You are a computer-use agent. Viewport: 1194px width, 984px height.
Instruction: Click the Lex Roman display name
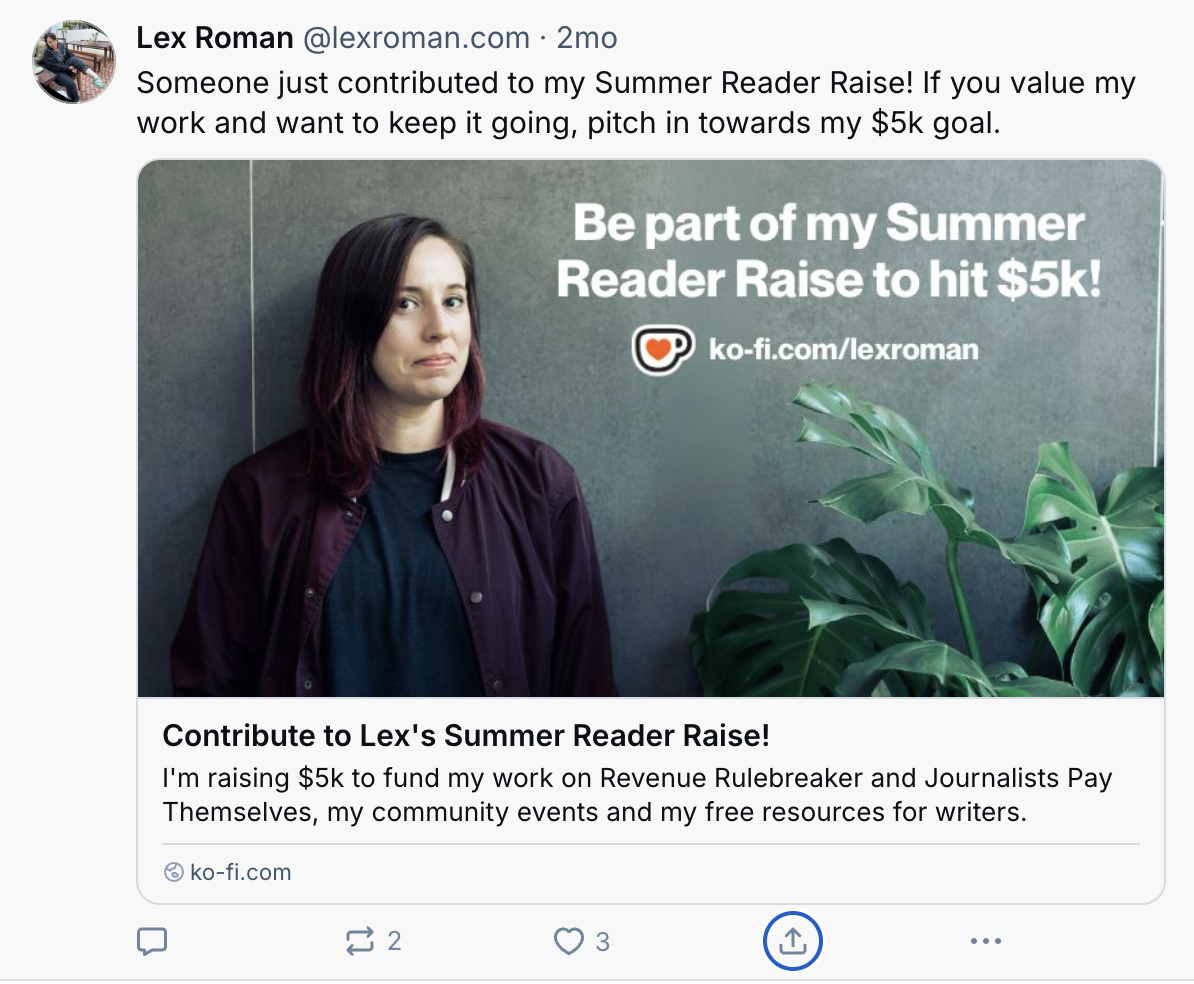[215, 37]
